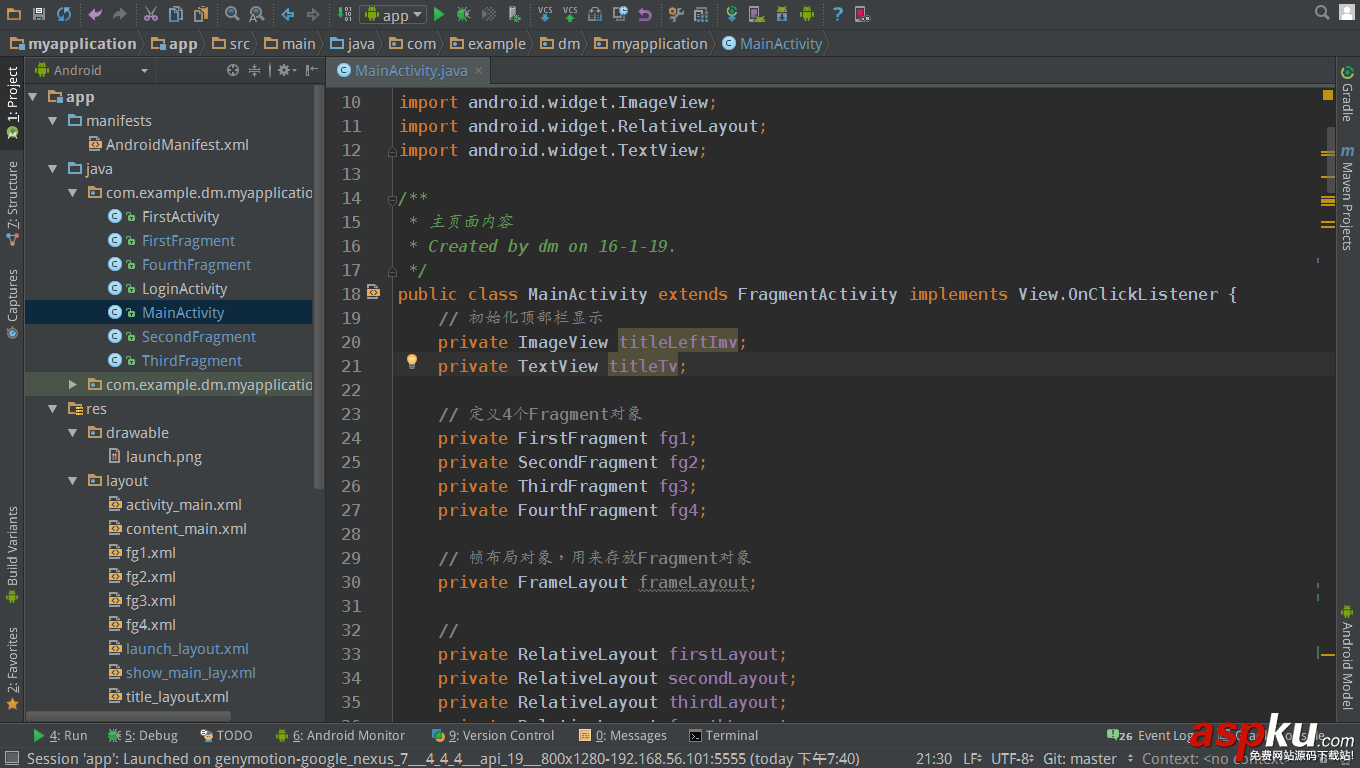Open the AVD Manager from the toolbar
The image size is (1360, 768).
pos(755,14)
